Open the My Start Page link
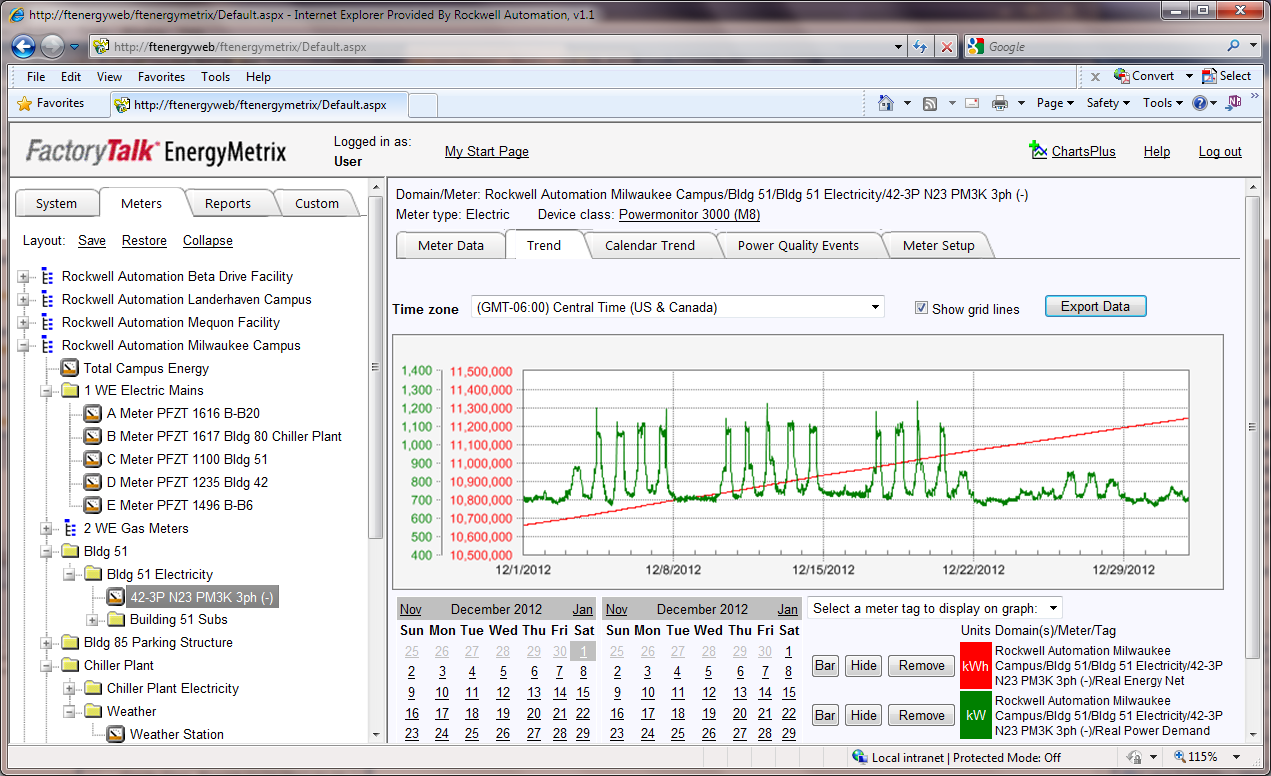Viewport: 1271px width, 776px height. 487,152
